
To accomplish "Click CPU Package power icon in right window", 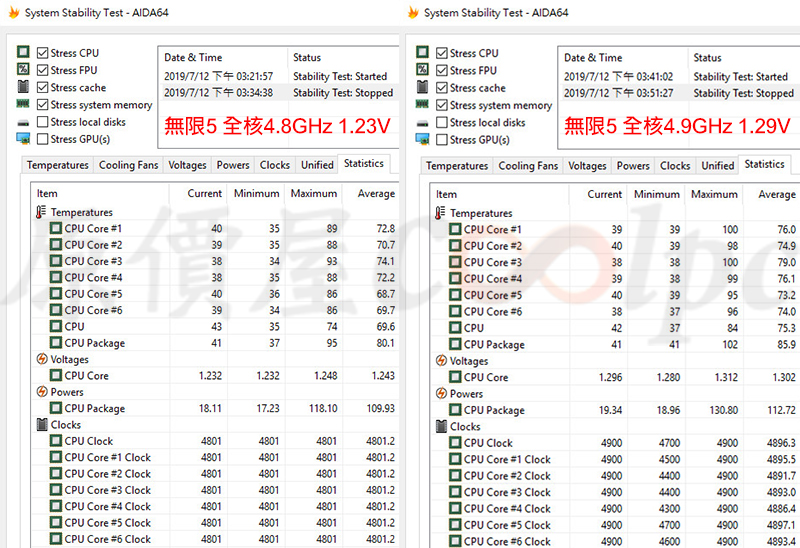I will (455, 410).
